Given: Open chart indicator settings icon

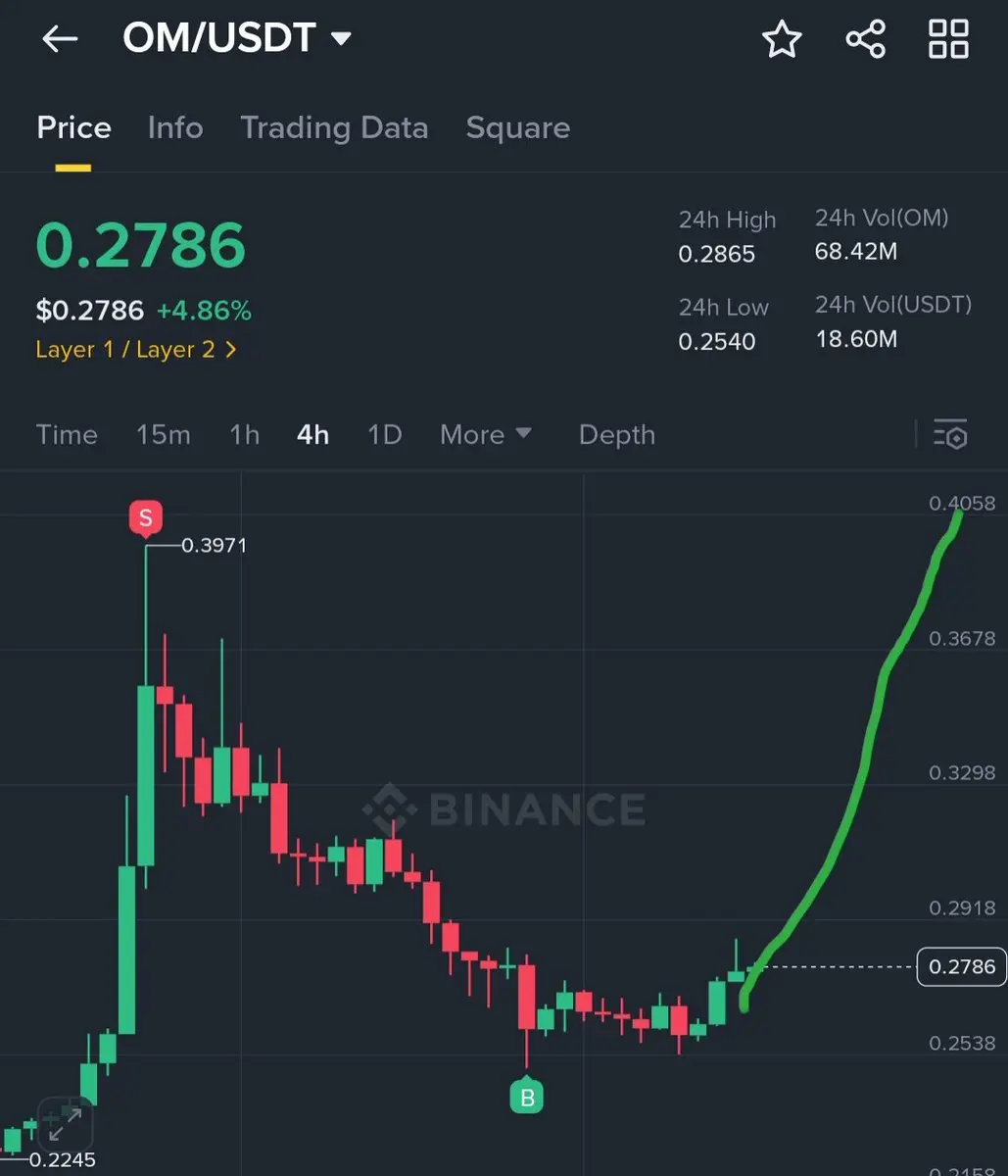Looking at the screenshot, I should (950, 434).
